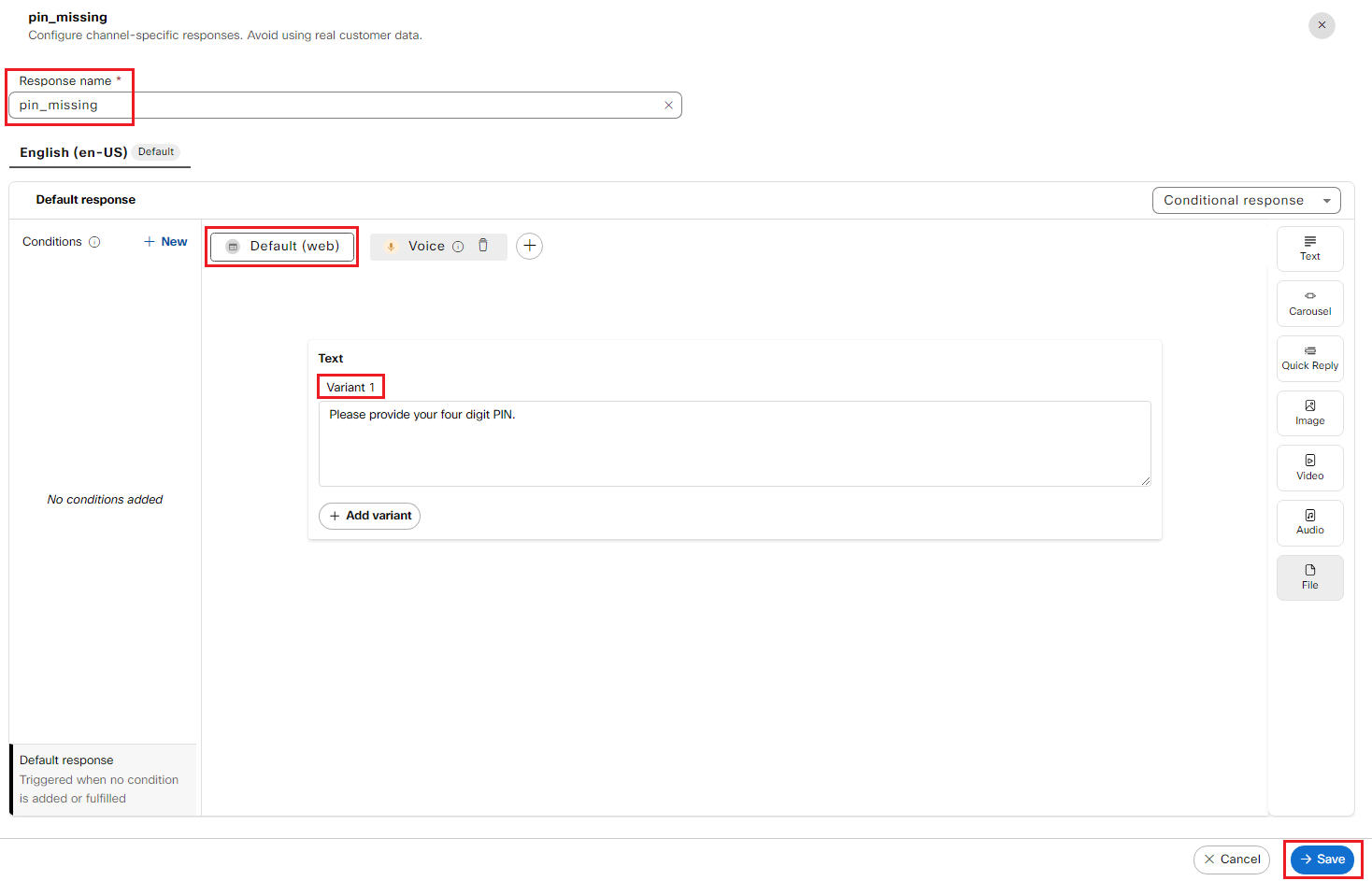Insert a File response element
1372x881 pixels.
pos(1309,577)
